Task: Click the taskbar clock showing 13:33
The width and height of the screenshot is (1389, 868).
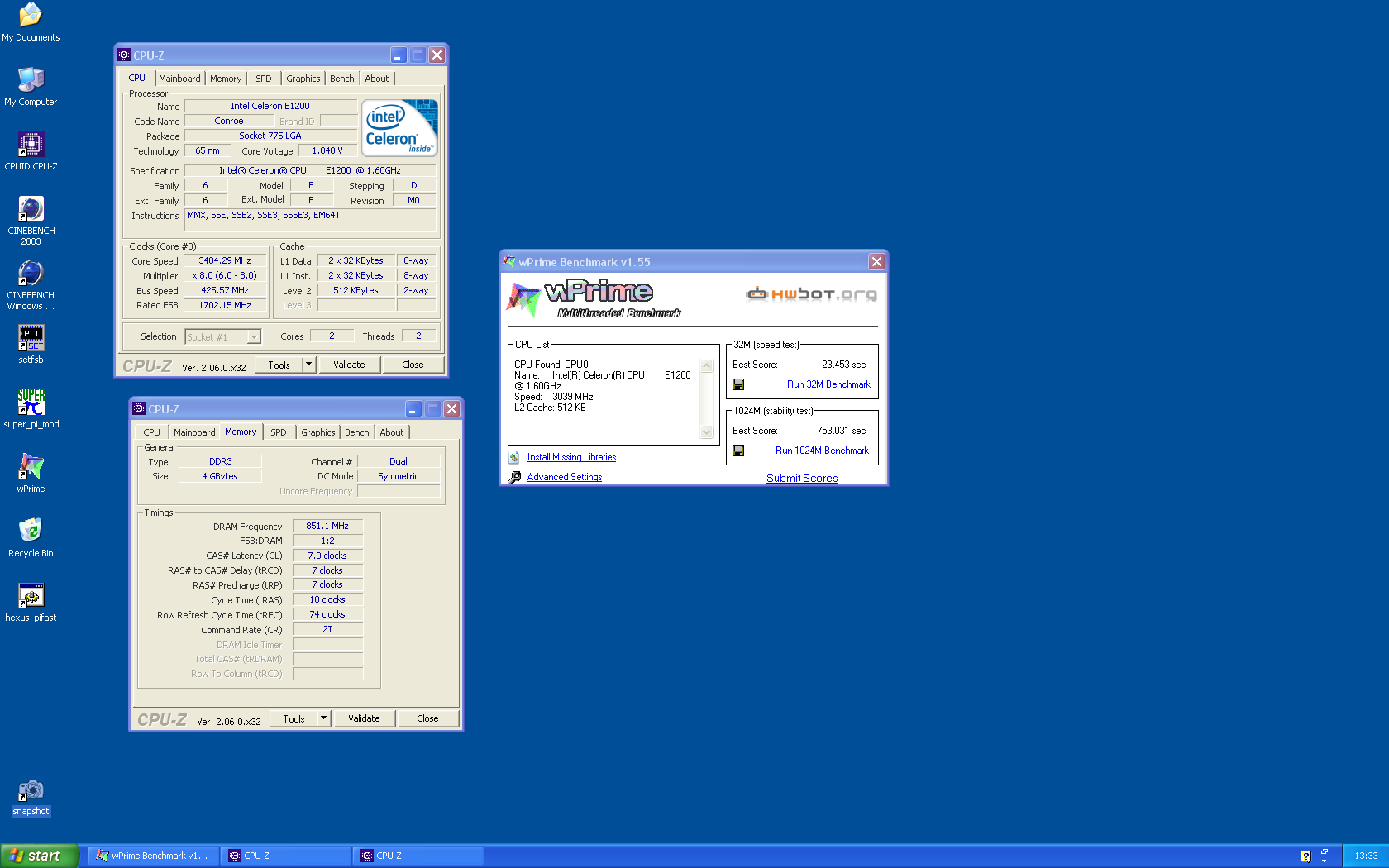Action: pyautogui.click(x=1366, y=856)
